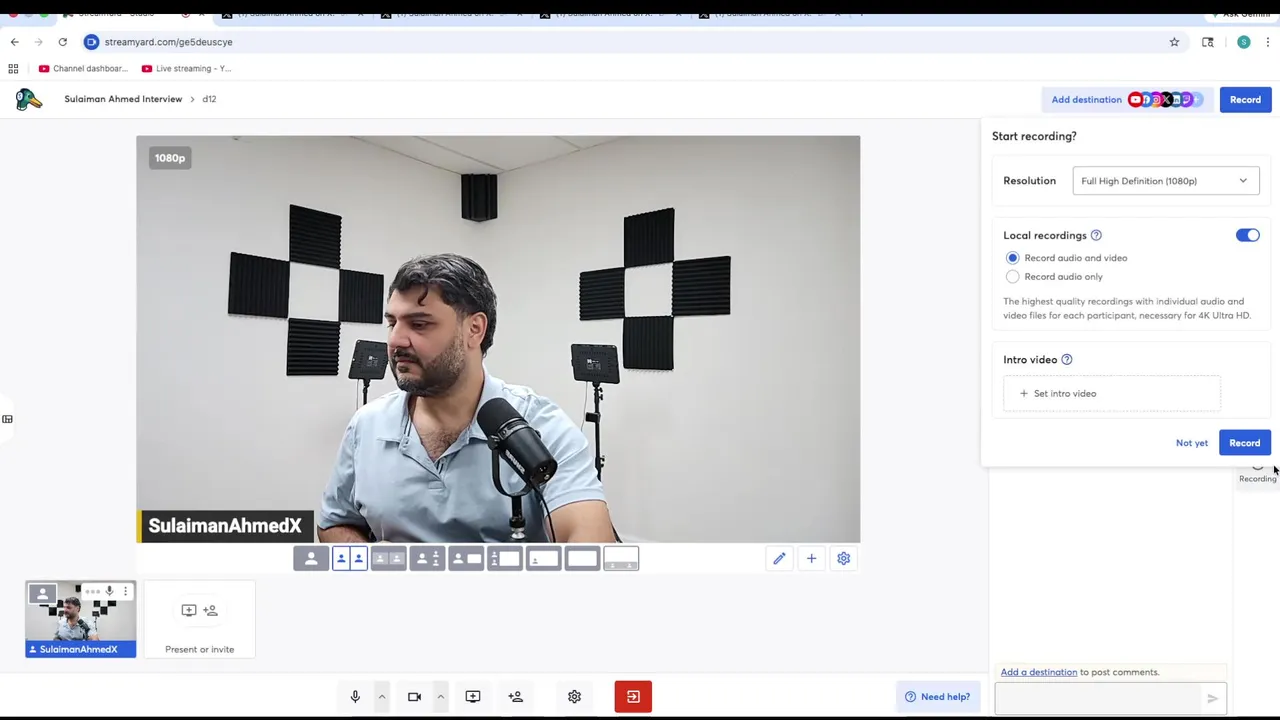Image resolution: width=1280 pixels, height=720 pixels.
Task: Bookmark this page with the star icon
Action: (x=1174, y=42)
